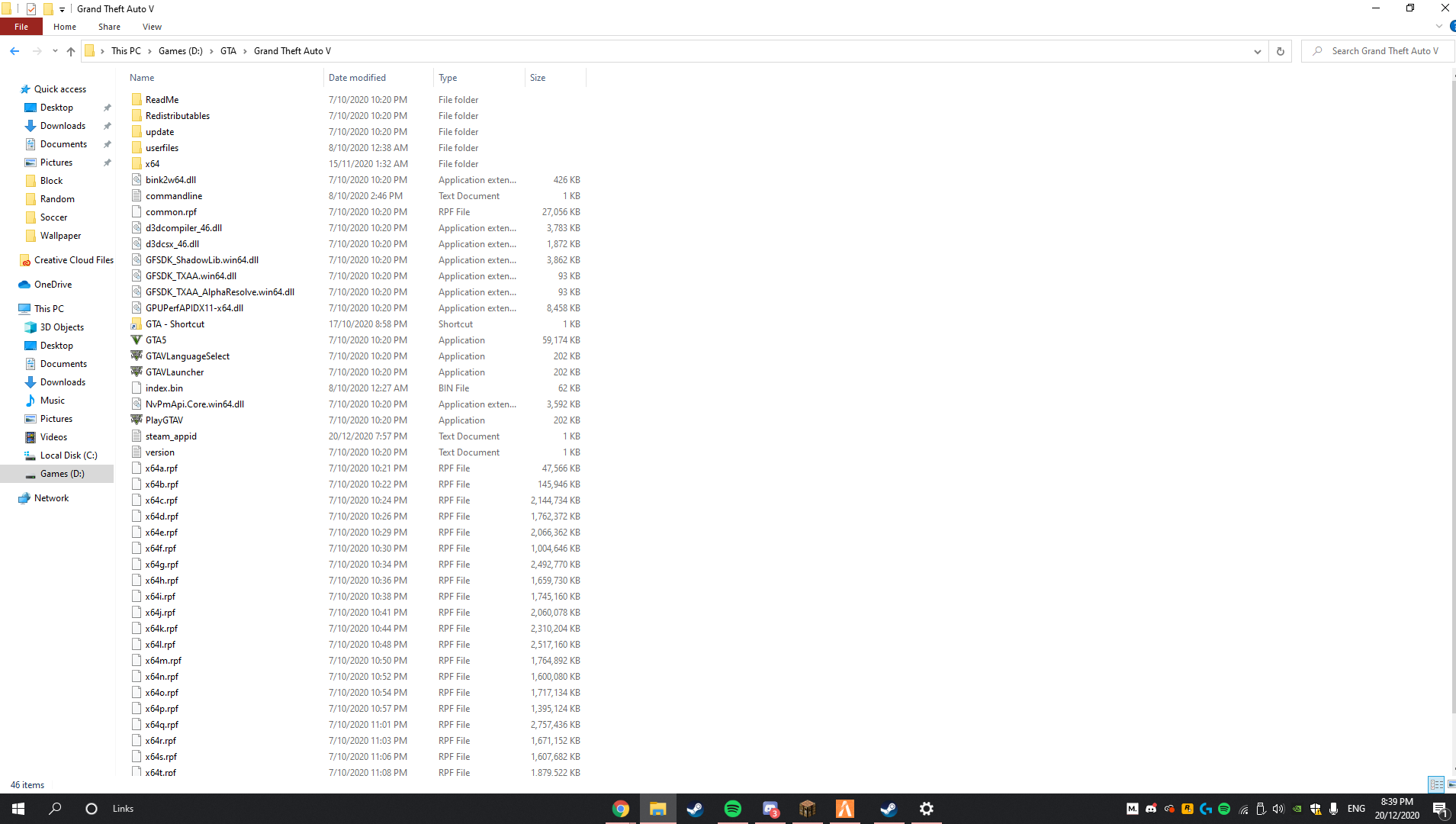Go up one folder level arrow
The width and height of the screenshot is (1456, 824).
pos(71,51)
